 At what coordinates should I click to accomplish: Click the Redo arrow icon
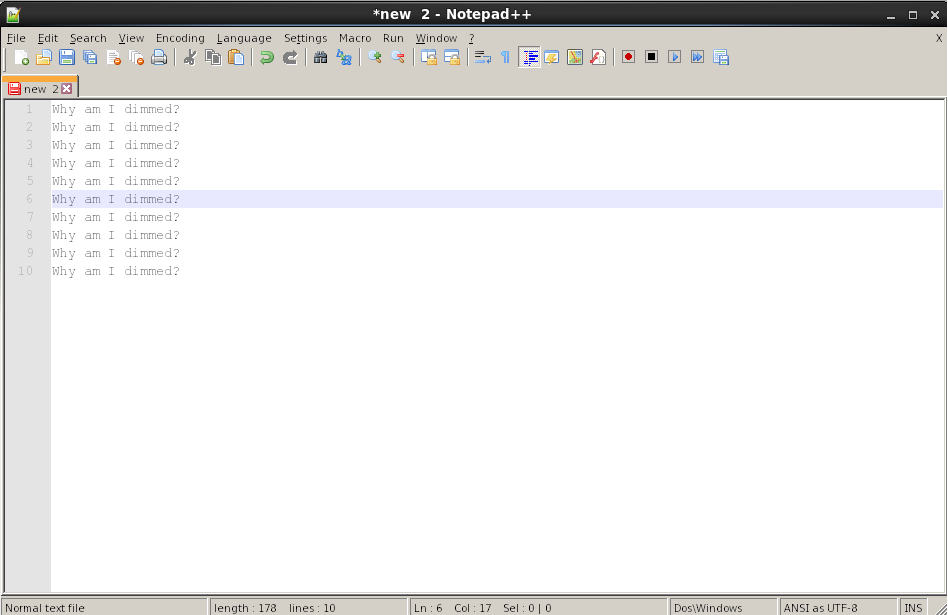pyautogui.click(x=290, y=57)
